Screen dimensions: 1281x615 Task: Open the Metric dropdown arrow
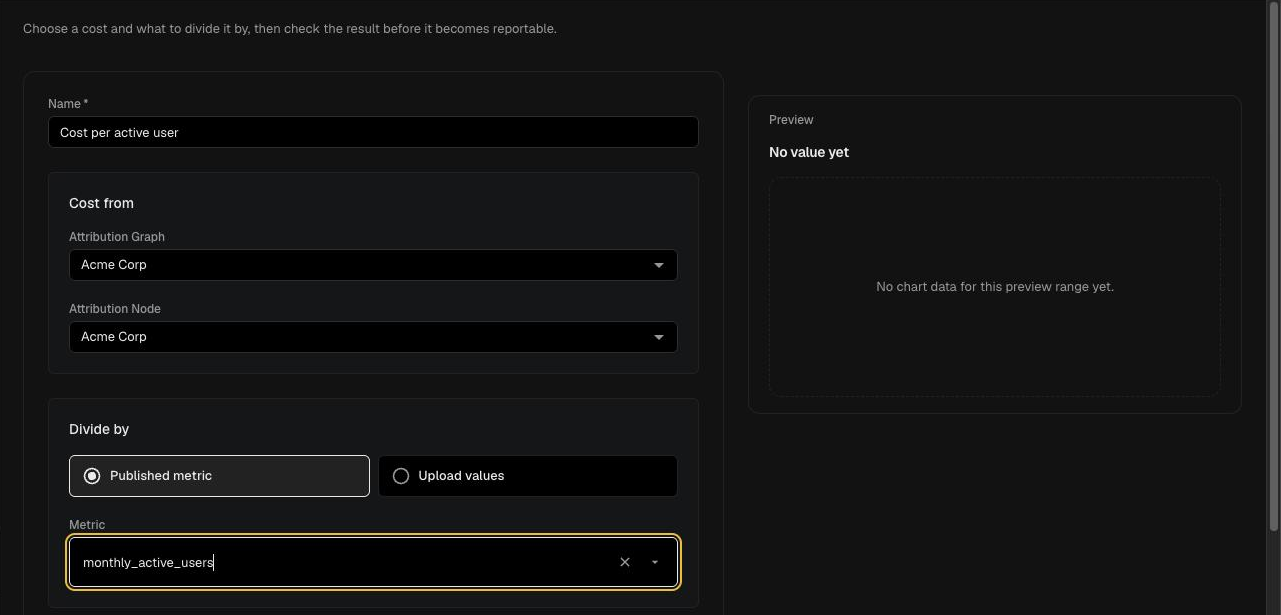tap(655, 562)
